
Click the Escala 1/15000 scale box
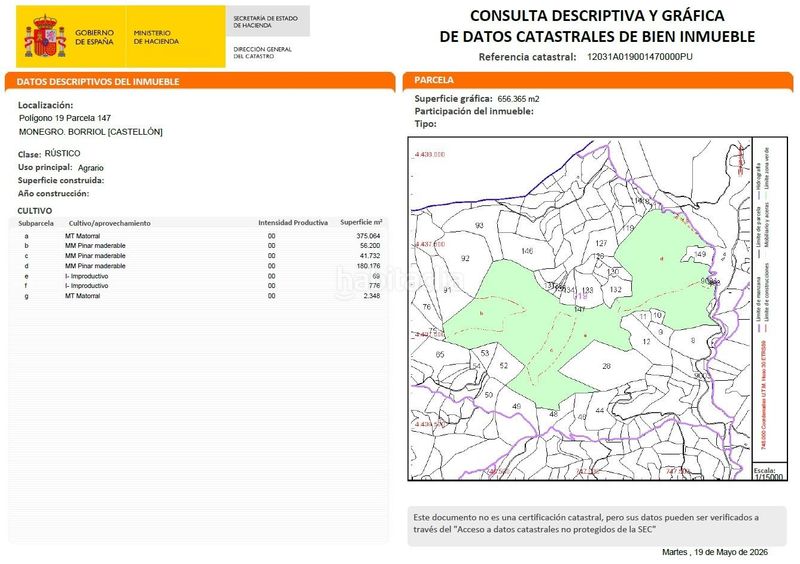[768, 473]
